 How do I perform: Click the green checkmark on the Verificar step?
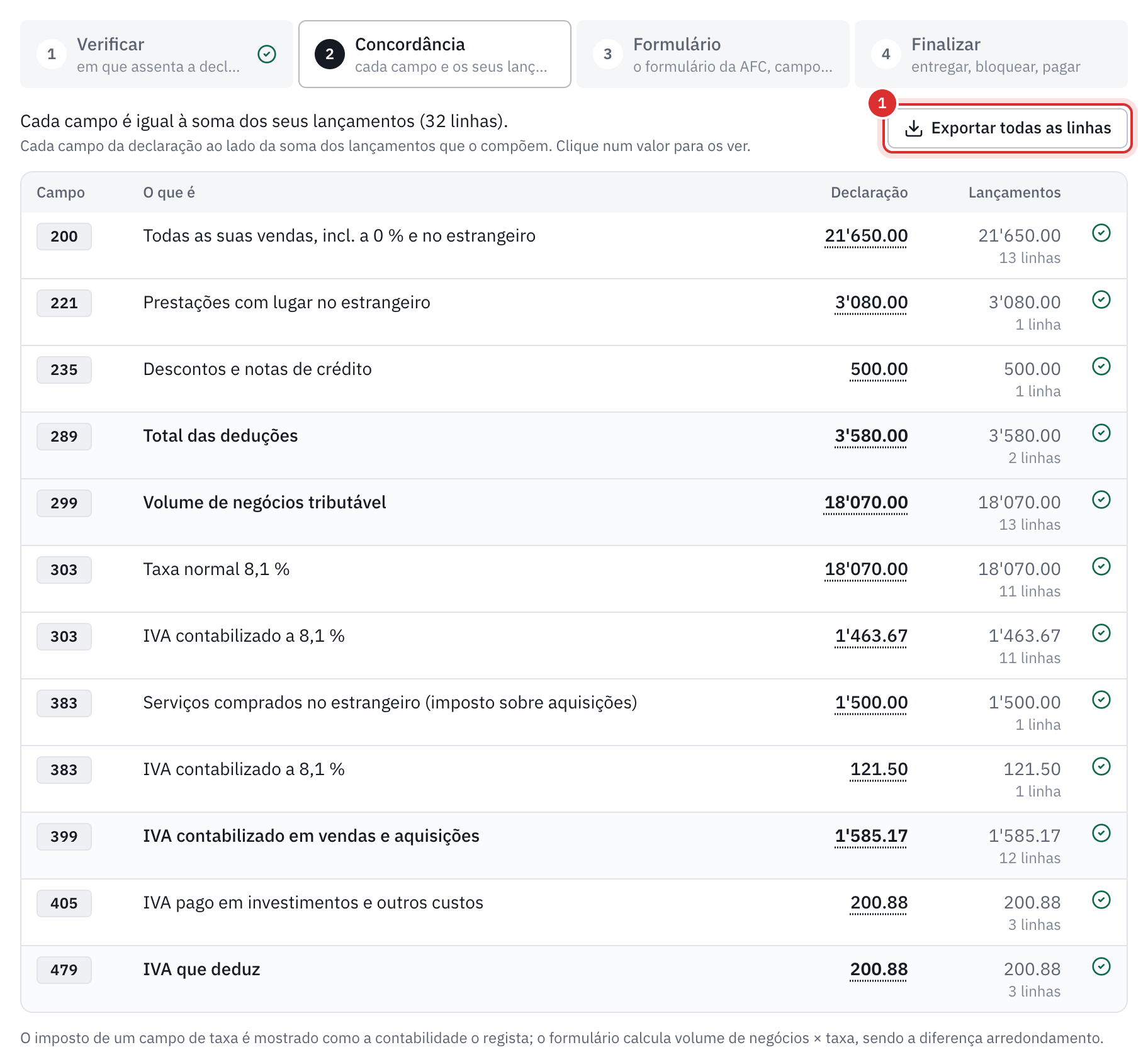[267, 54]
